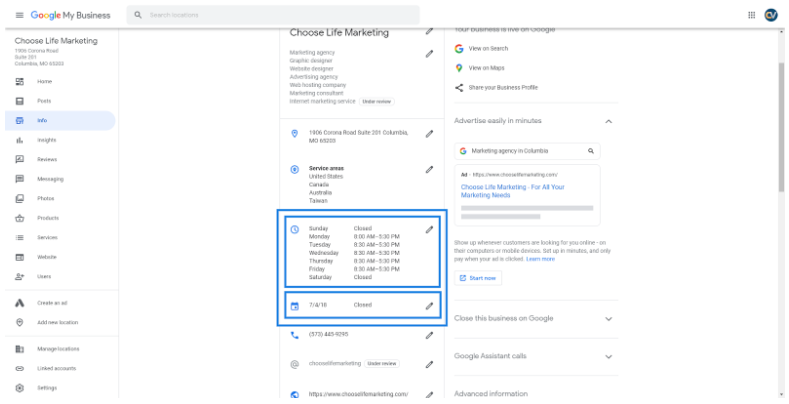Image resolution: width=789 pixels, height=404 pixels.
Task: Edit the business name pencil icon
Action: 429,31
